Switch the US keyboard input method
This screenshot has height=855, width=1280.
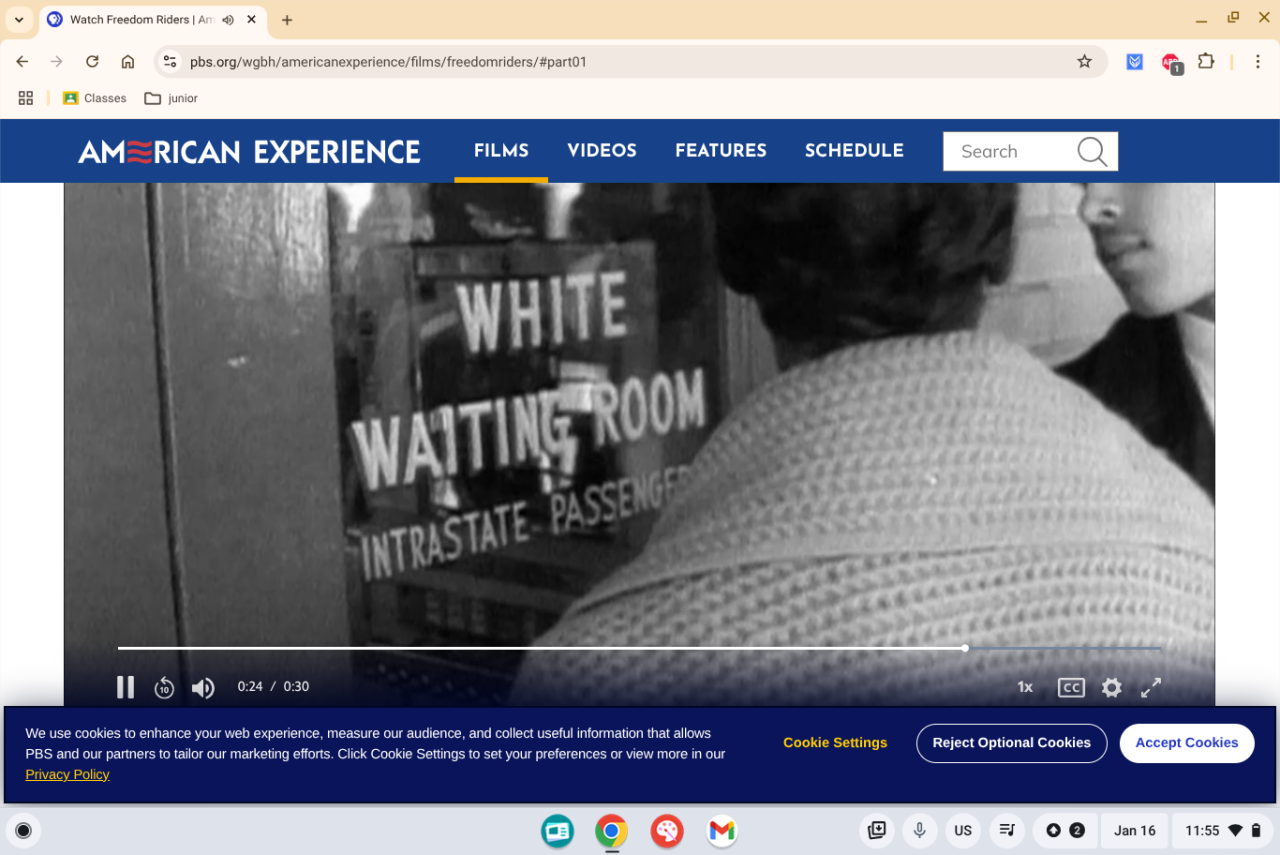(x=963, y=831)
